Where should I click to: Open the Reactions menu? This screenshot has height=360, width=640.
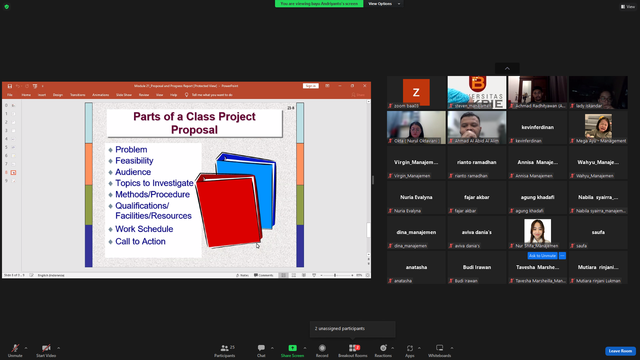pos(383,350)
